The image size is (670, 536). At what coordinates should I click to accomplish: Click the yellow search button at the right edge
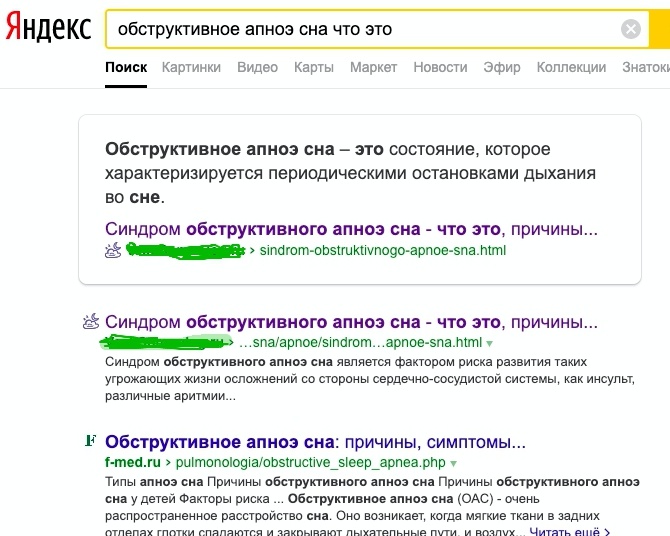tap(659, 29)
